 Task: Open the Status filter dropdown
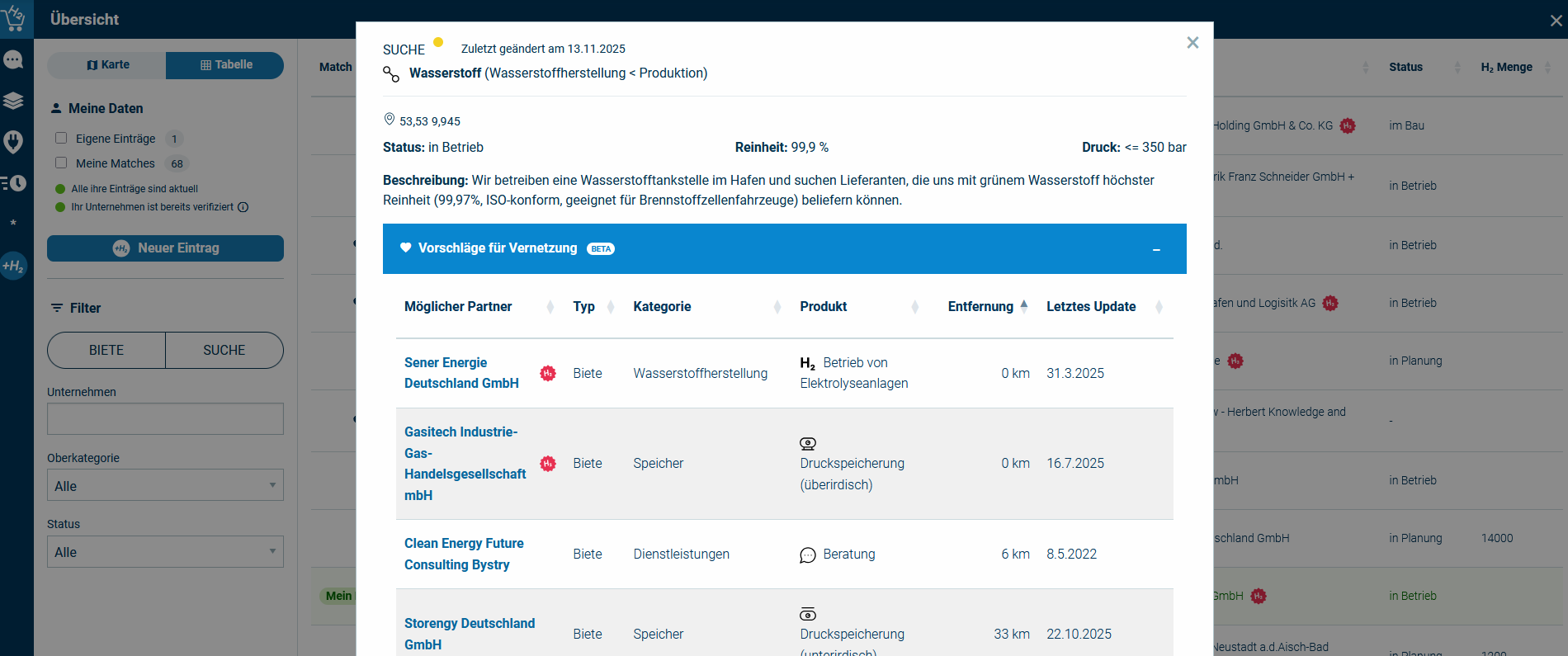click(165, 552)
